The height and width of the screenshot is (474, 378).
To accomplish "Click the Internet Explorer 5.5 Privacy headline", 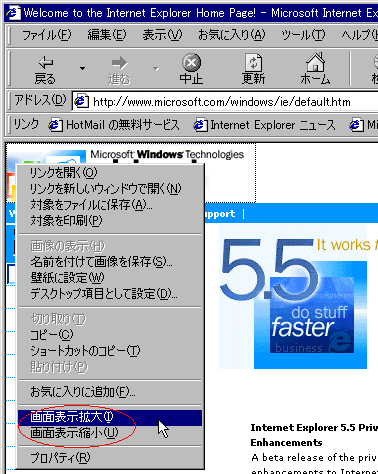I will pyautogui.click(x=314, y=435).
